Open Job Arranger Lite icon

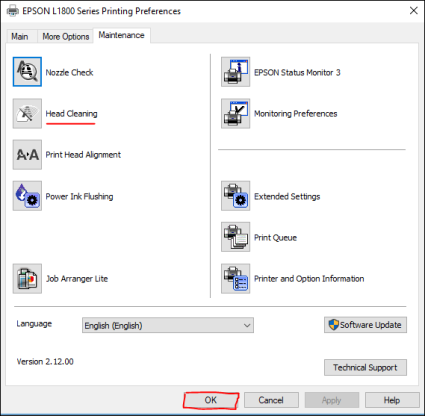pyautogui.click(x=27, y=279)
